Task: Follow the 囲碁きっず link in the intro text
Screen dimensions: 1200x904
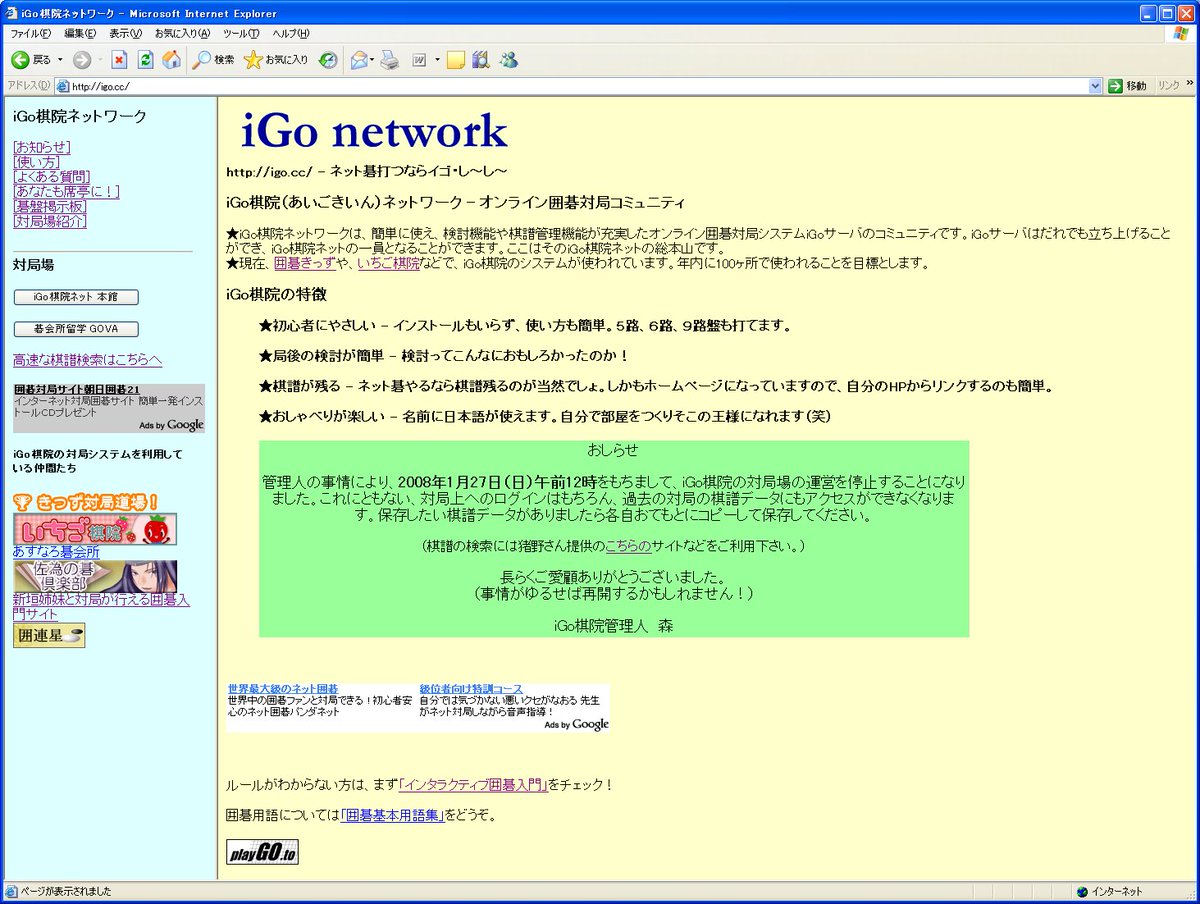Action: pos(304,263)
